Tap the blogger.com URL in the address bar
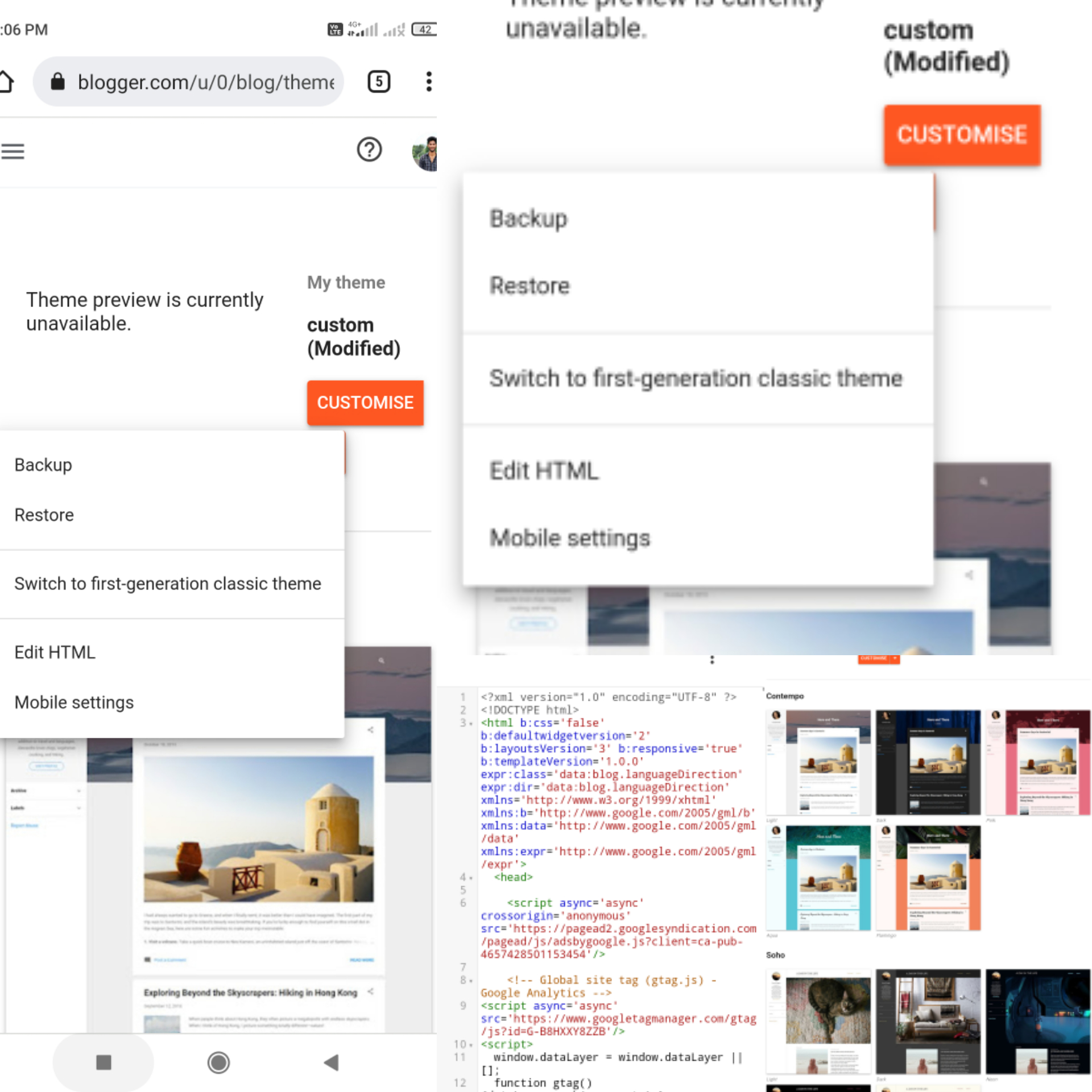 pyautogui.click(x=206, y=82)
